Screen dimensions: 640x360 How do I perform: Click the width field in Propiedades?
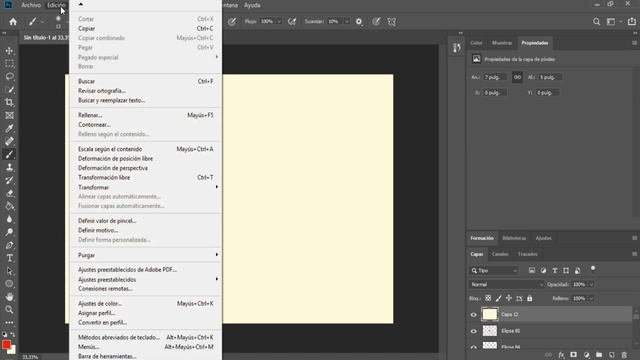click(495, 77)
